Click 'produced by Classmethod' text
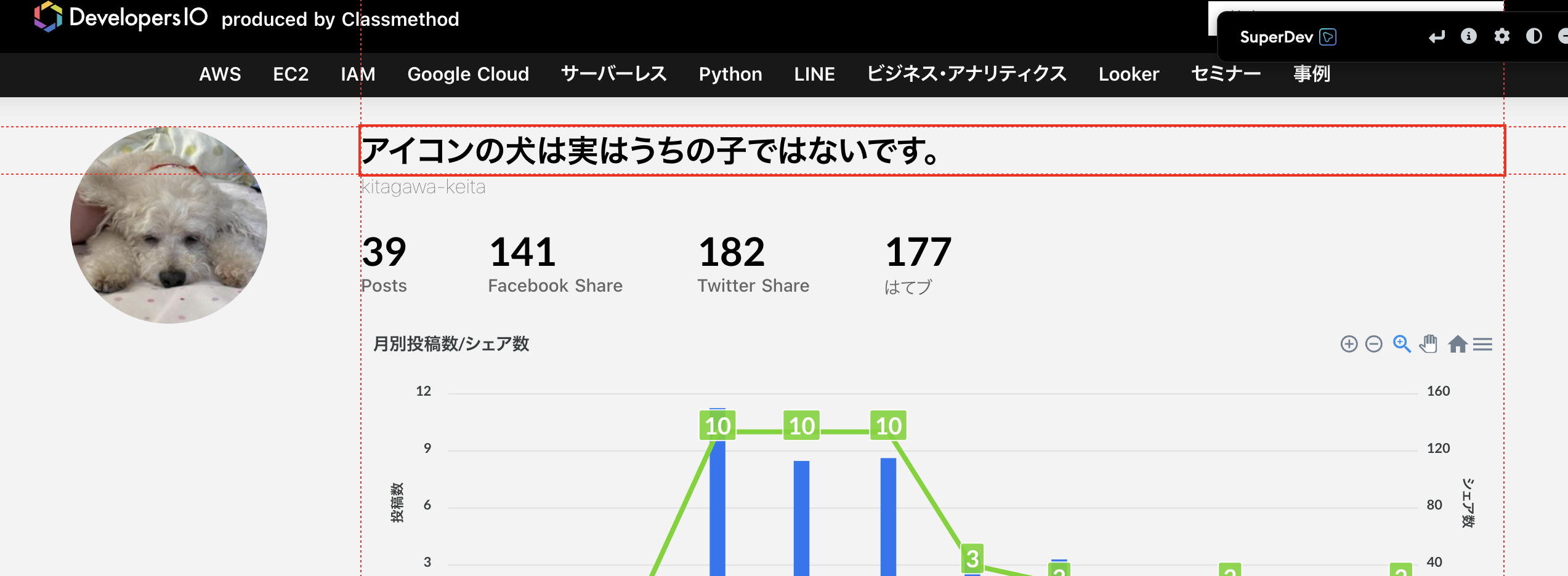 click(341, 19)
